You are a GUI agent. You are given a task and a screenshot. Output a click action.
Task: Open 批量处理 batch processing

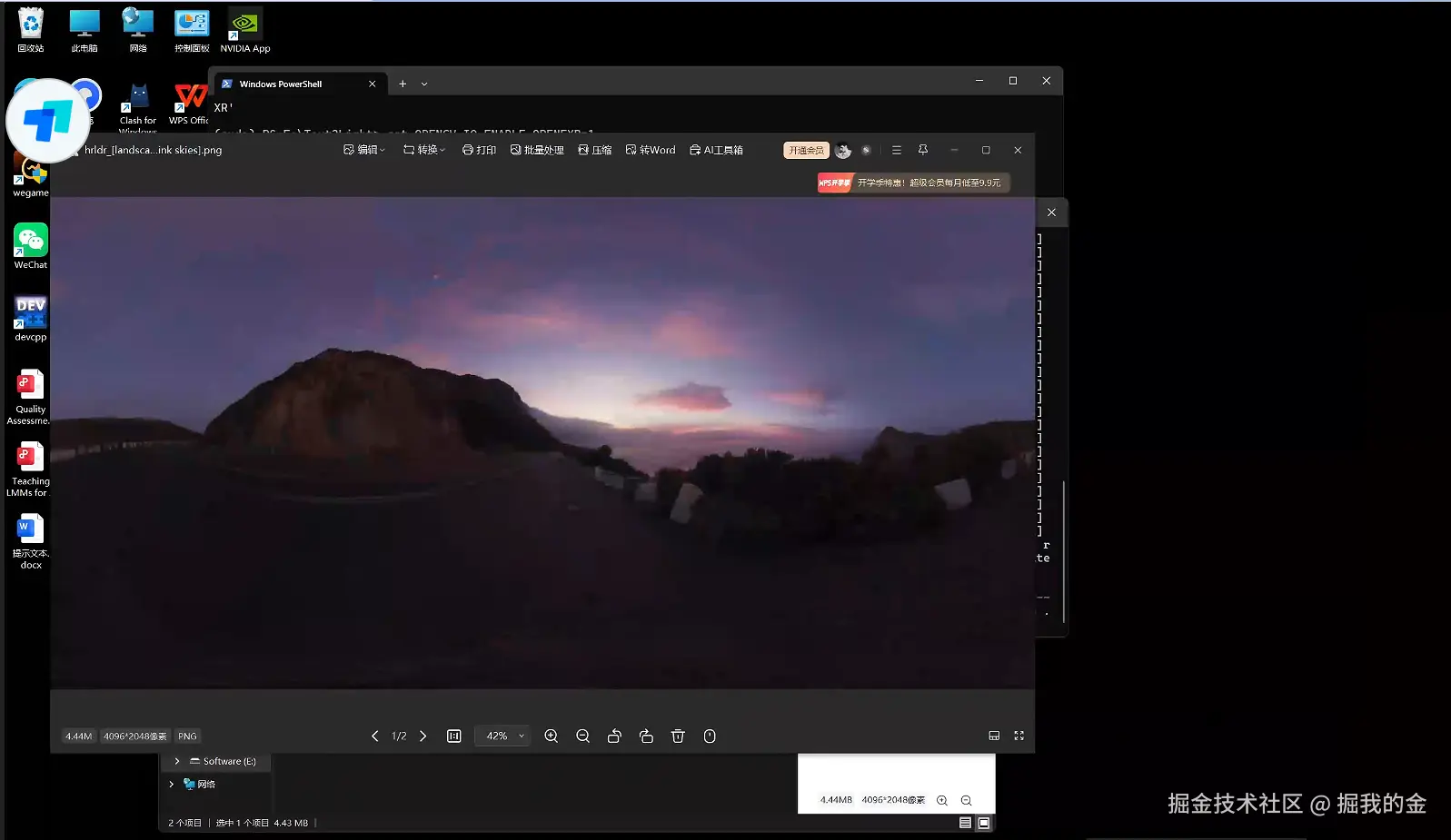(537, 150)
